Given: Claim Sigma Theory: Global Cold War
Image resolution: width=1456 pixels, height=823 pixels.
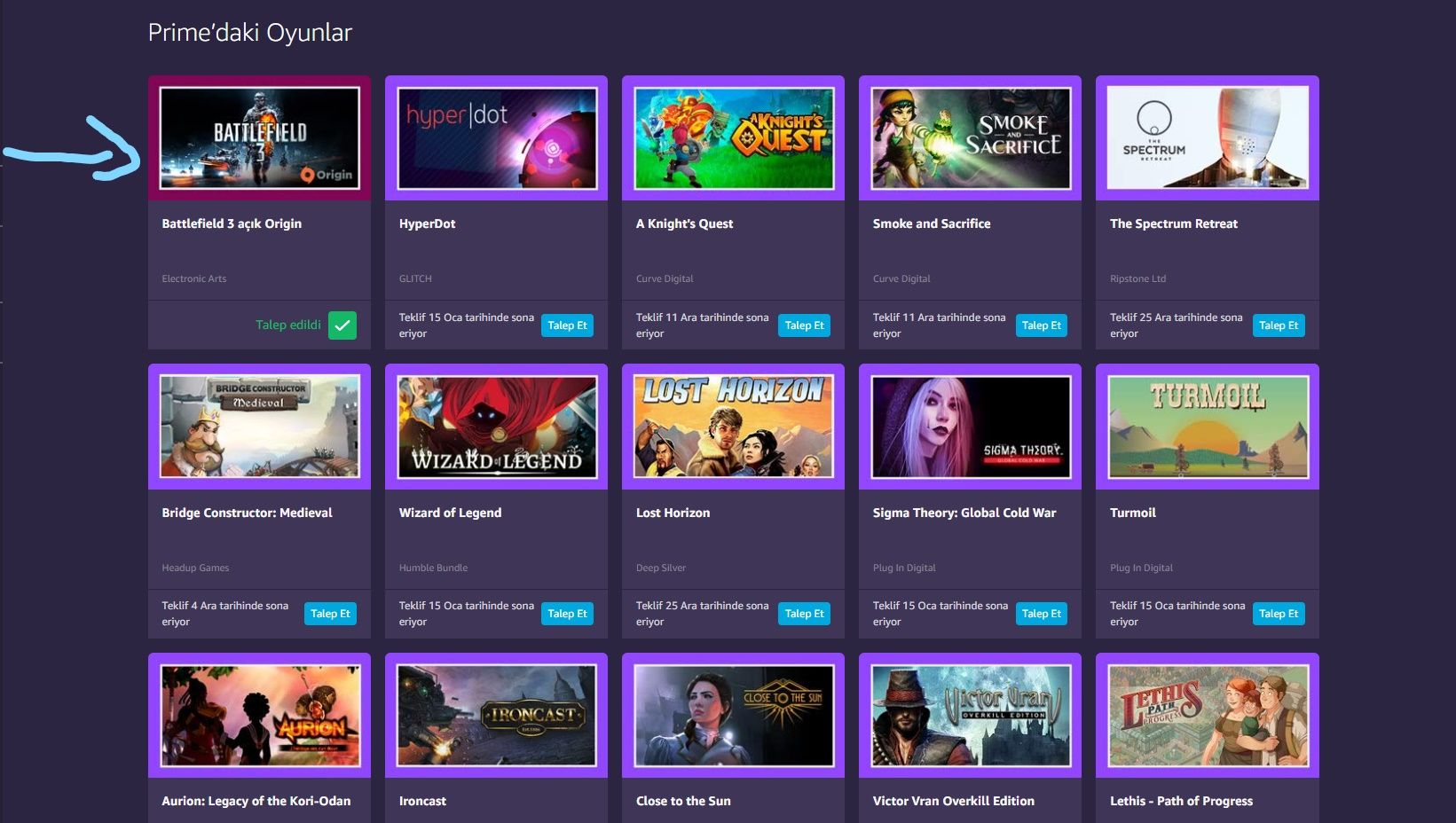Looking at the screenshot, I should tap(1042, 614).
